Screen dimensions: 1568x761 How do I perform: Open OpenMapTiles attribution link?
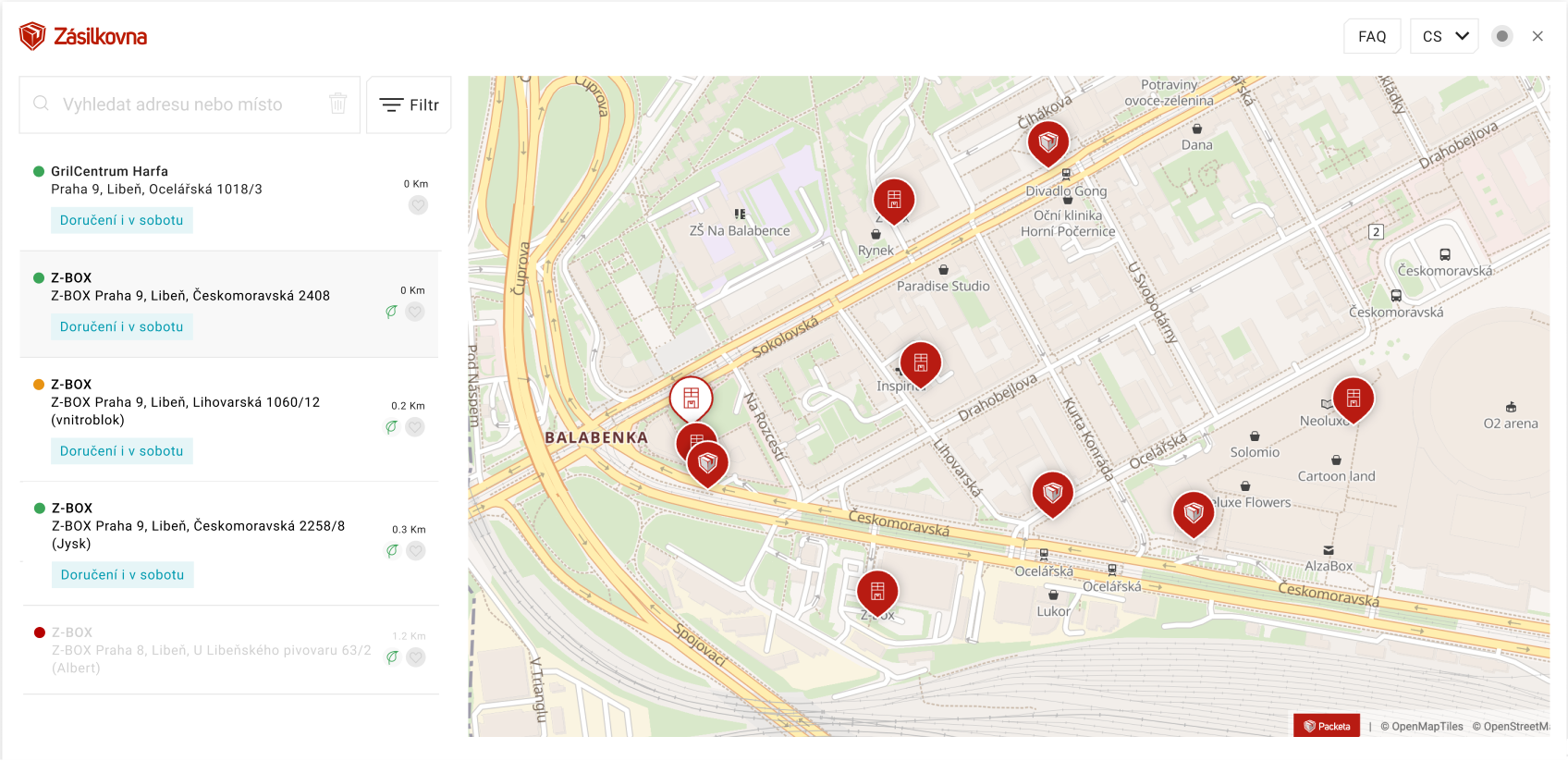click(x=1422, y=727)
